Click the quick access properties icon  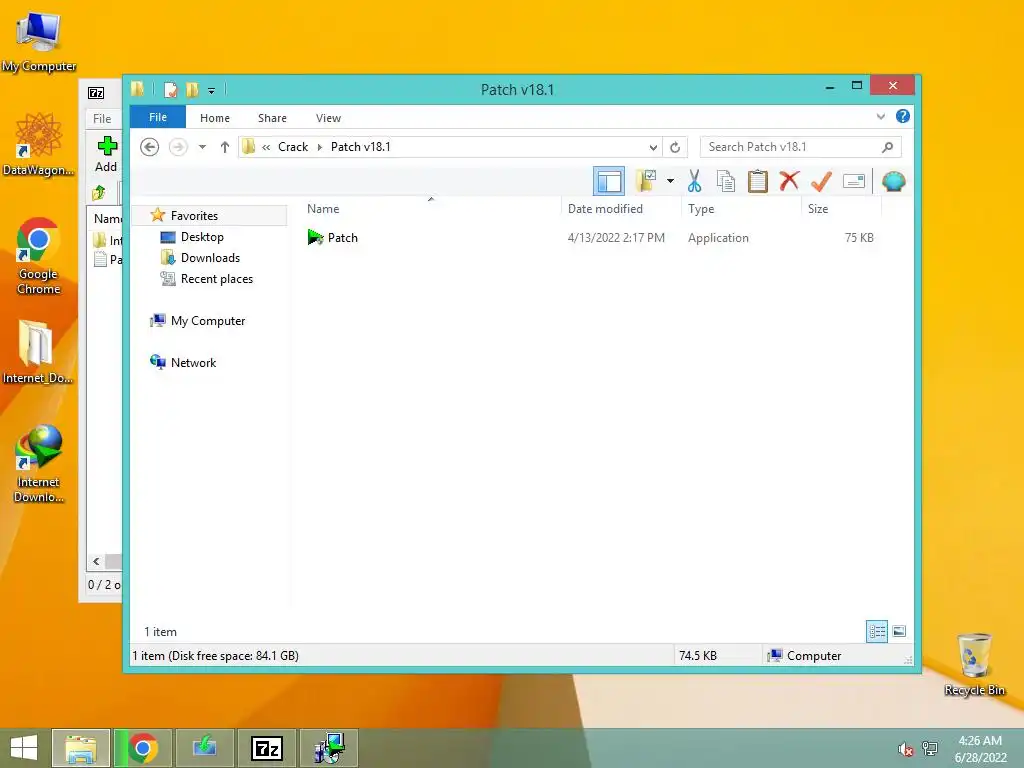(170, 90)
